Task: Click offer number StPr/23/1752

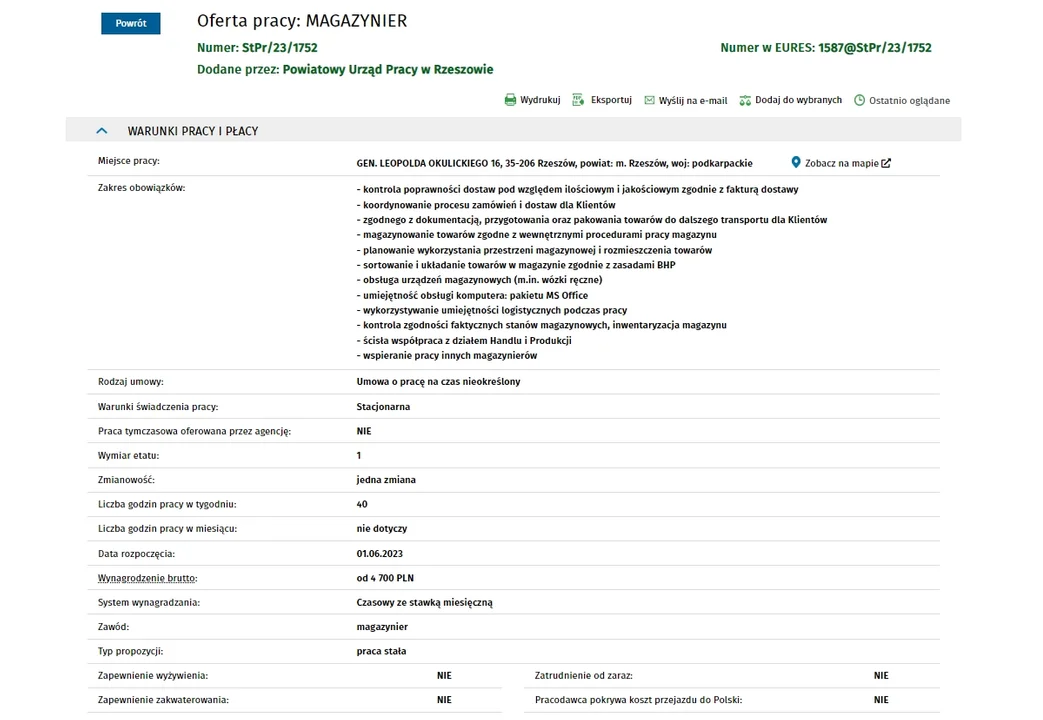Action: 279,48
